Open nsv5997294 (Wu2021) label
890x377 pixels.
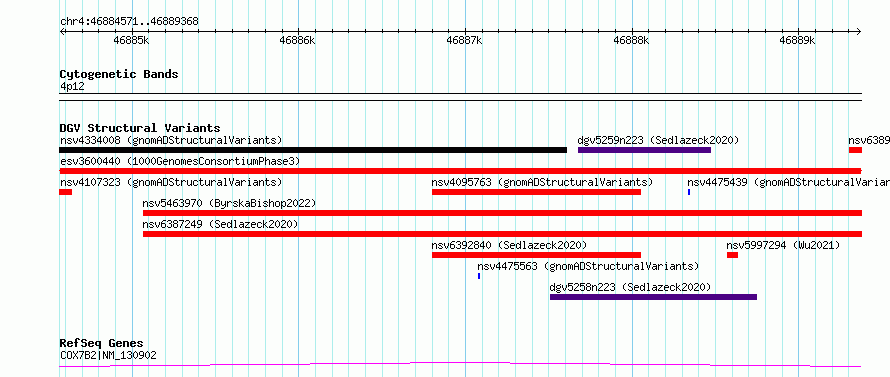[x=783, y=245]
